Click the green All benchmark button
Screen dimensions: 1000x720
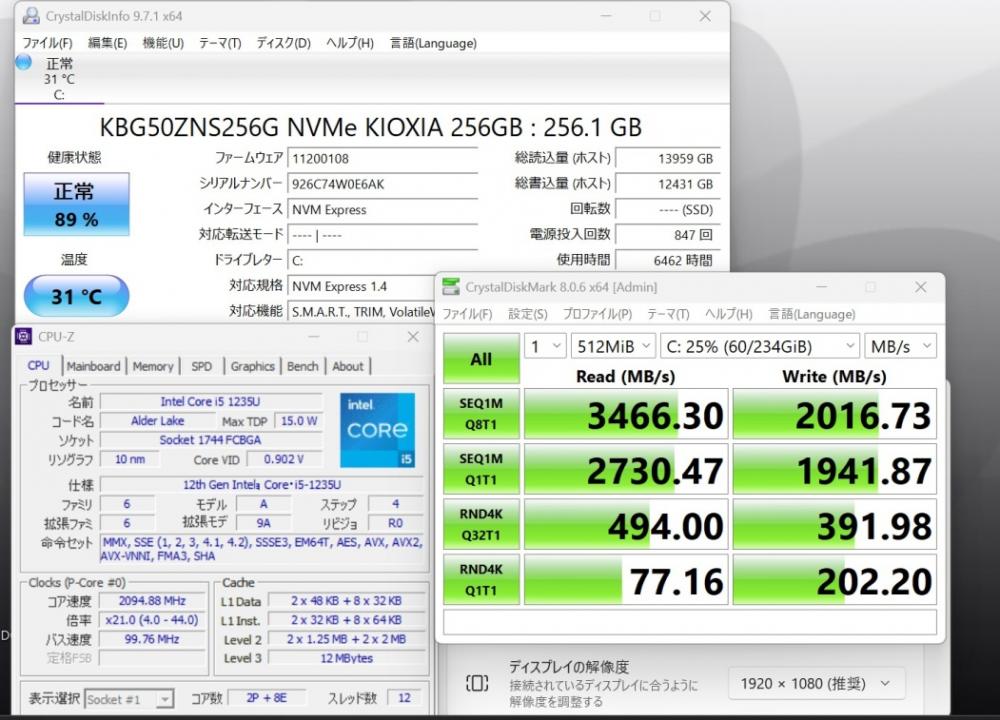pyautogui.click(x=482, y=358)
